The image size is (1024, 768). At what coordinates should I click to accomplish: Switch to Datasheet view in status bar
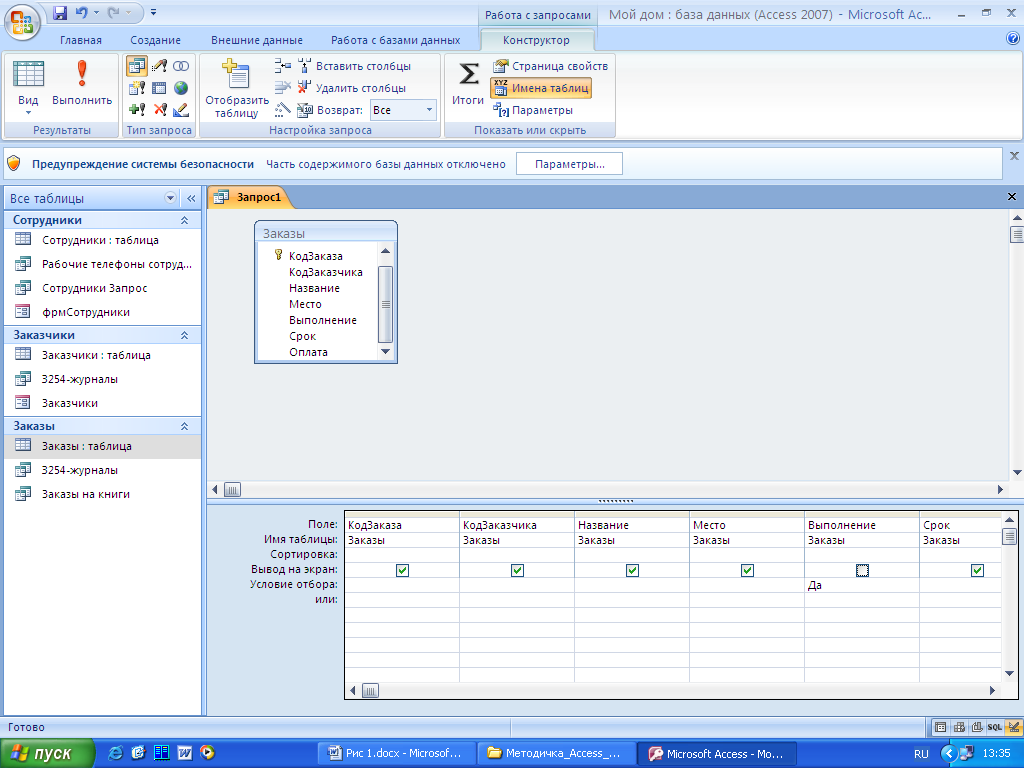(x=940, y=727)
